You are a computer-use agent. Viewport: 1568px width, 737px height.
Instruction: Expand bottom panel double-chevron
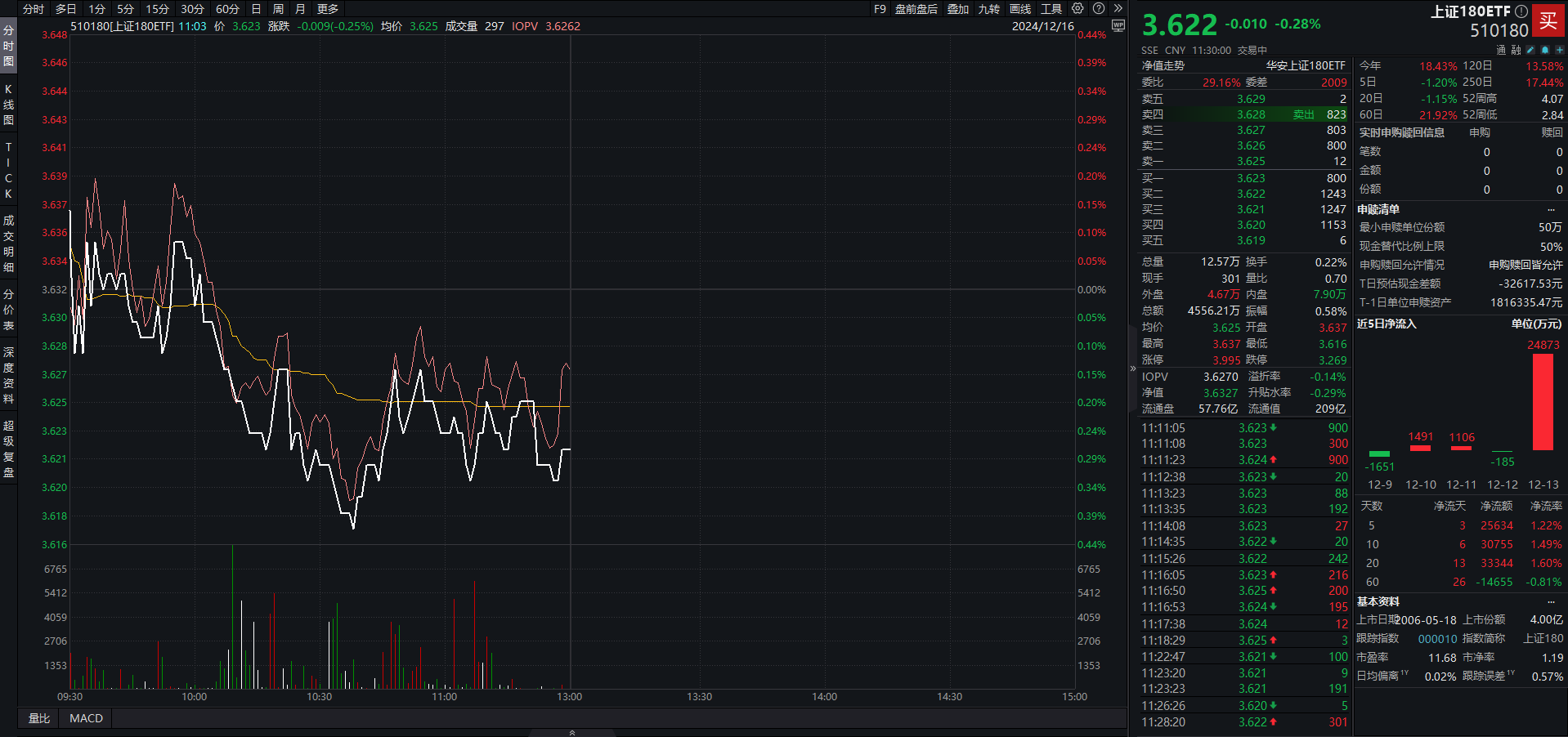click(571, 732)
